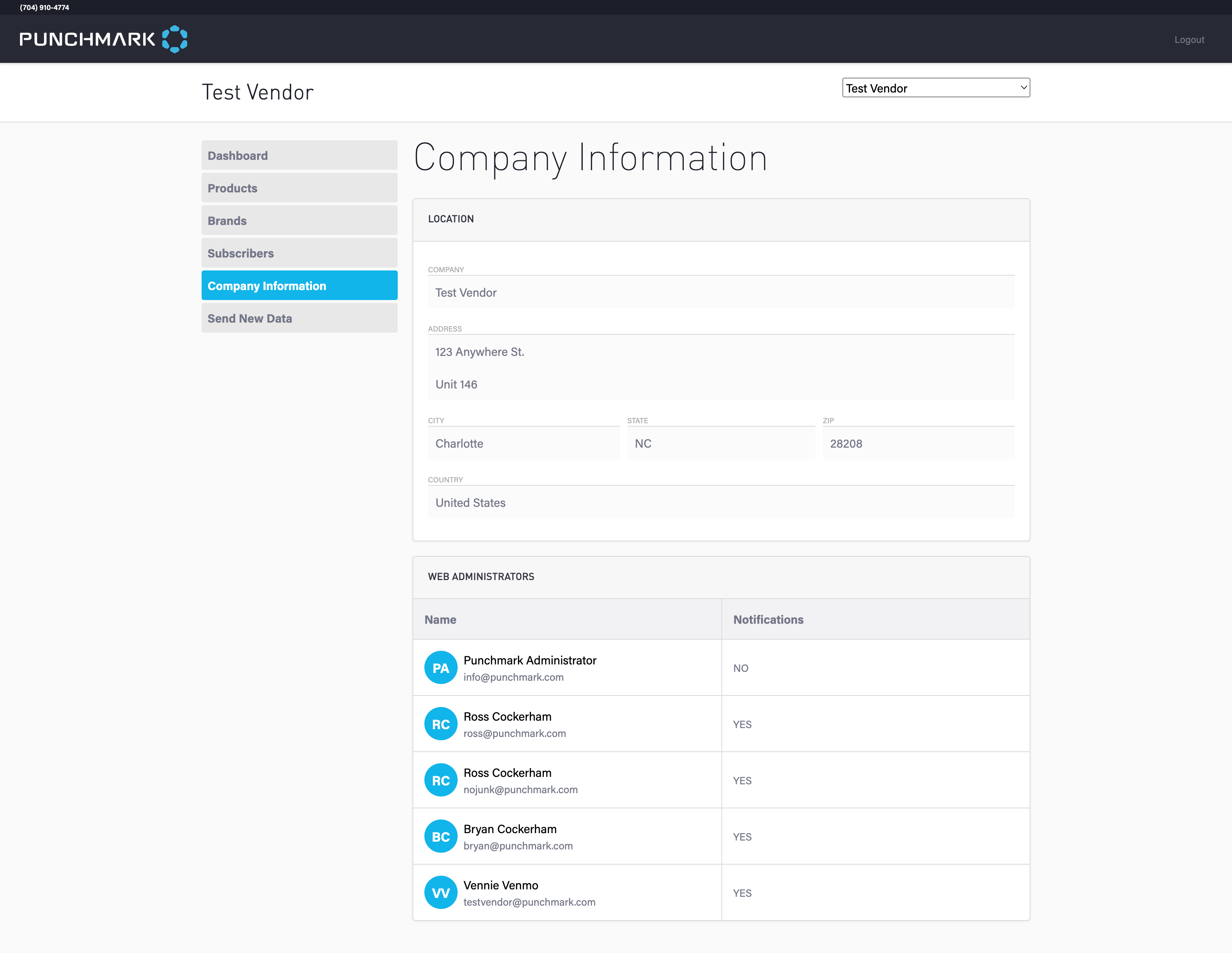The image size is (1232, 953).
Task: Go to Products in the sidebar
Action: pyautogui.click(x=299, y=188)
